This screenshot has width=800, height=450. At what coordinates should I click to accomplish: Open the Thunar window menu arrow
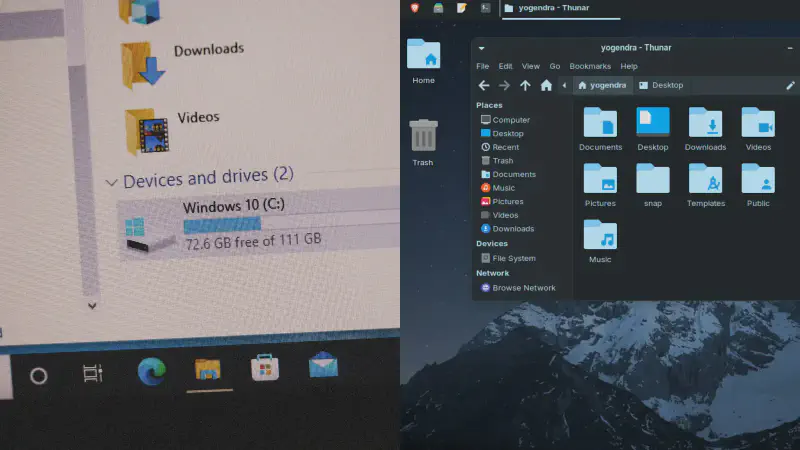click(x=481, y=48)
